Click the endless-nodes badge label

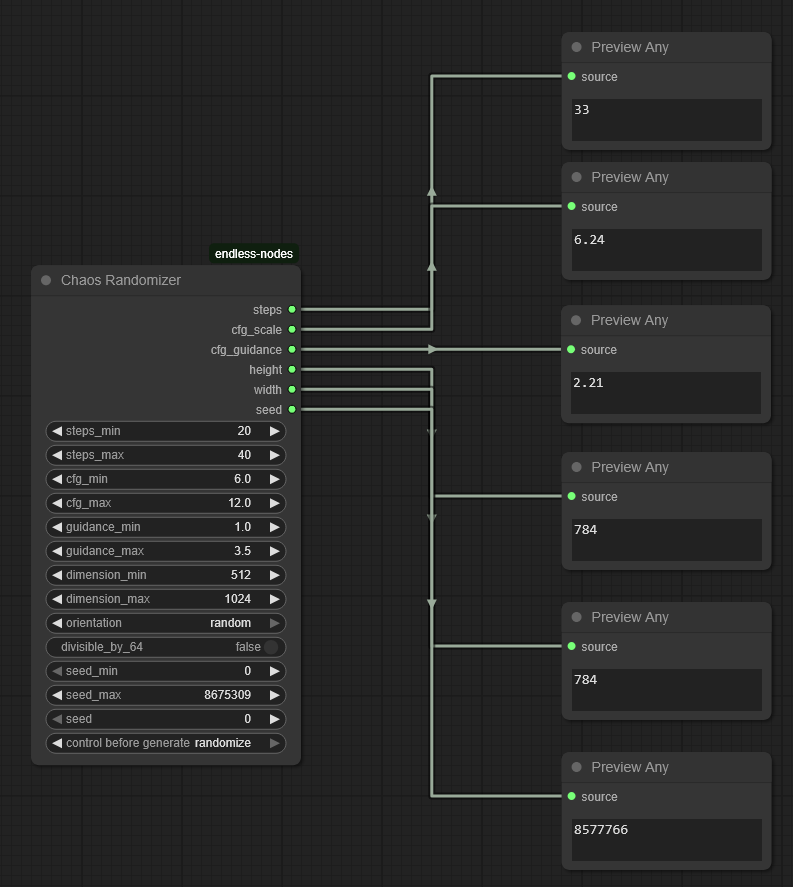tap(254, 254)
